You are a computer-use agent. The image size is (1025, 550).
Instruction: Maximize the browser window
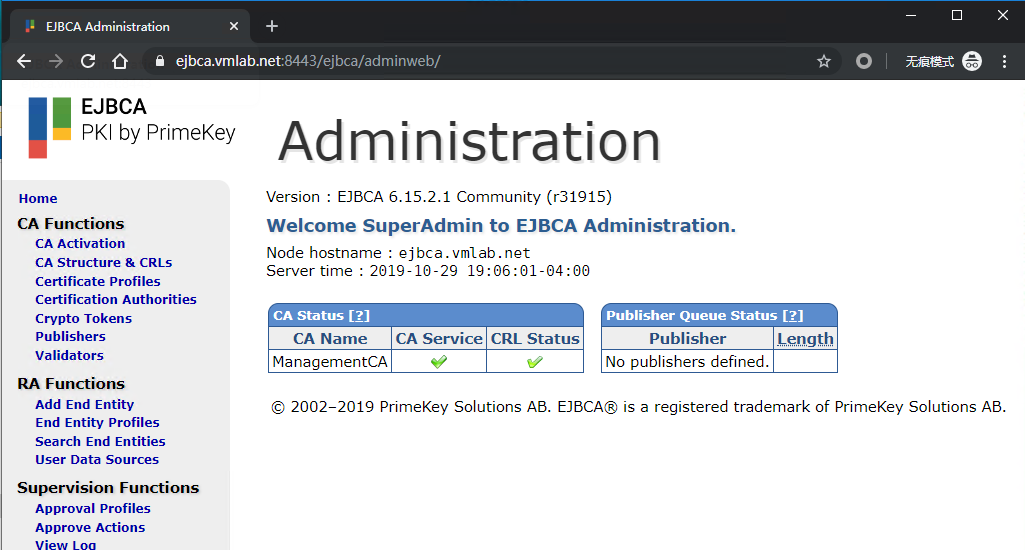(957, 15)
